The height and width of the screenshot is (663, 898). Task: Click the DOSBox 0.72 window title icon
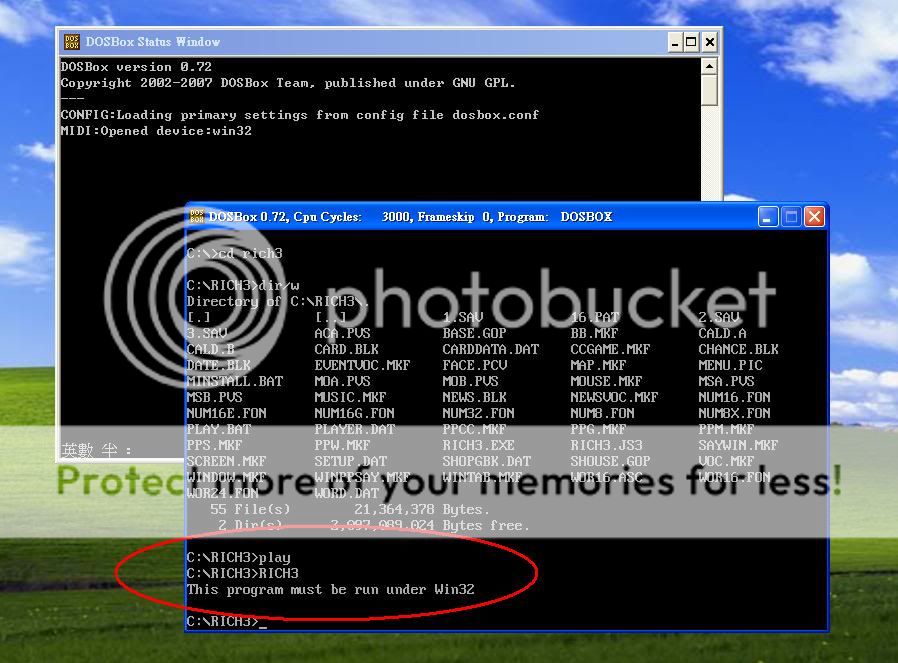pos(197,217)
